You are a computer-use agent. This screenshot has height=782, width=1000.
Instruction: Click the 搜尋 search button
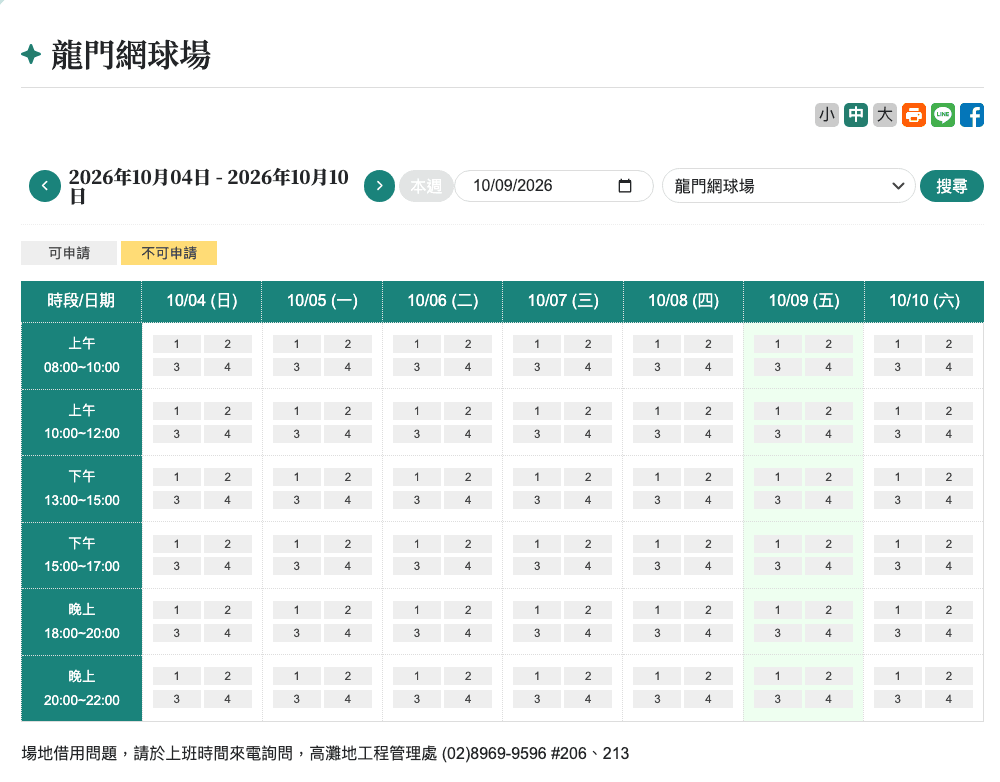[x=952, y=186]
